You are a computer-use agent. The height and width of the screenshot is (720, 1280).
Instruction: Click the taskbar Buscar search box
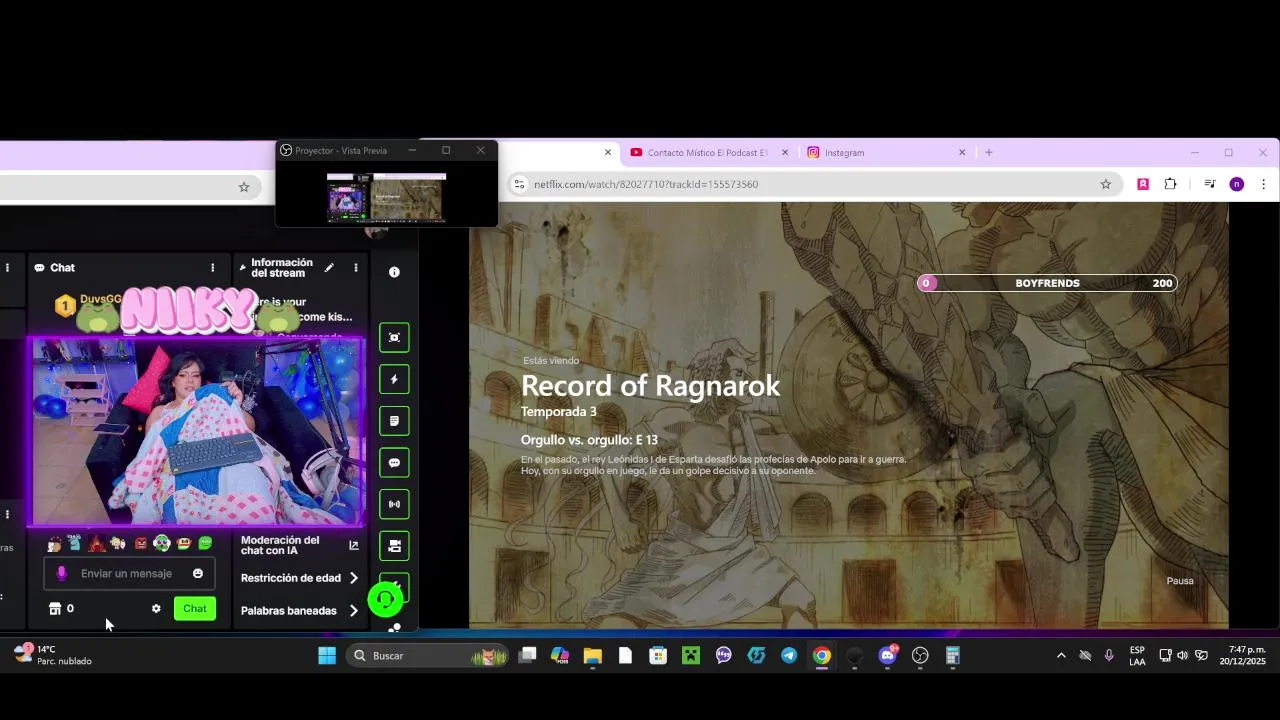coord(427,656)
